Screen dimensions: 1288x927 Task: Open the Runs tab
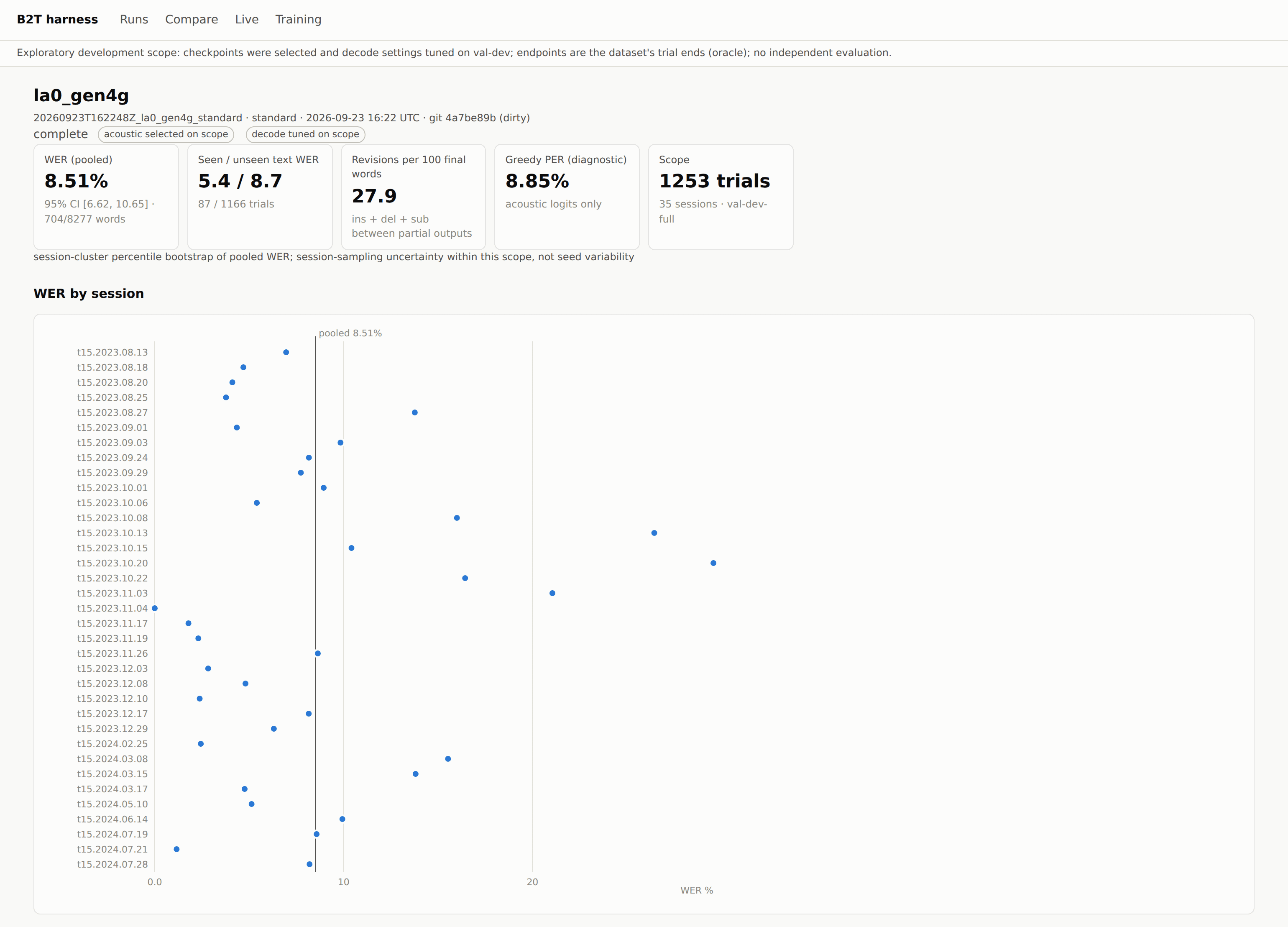click(x=134, y=19)
